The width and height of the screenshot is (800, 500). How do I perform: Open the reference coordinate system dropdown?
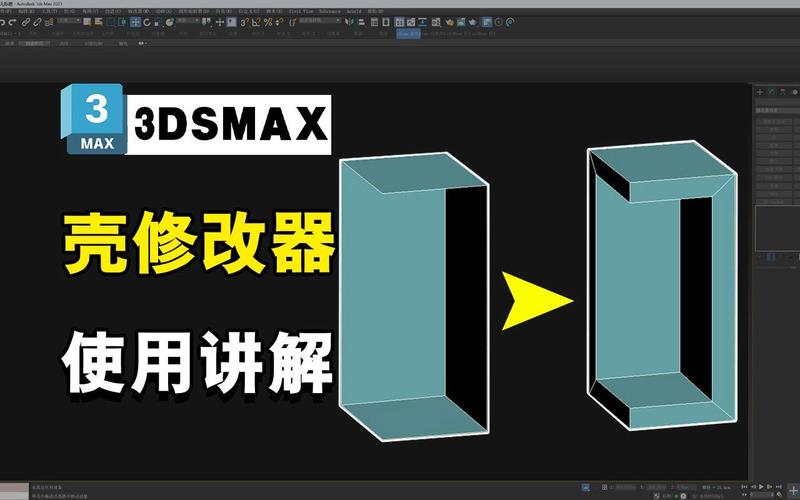coord(188,20)
